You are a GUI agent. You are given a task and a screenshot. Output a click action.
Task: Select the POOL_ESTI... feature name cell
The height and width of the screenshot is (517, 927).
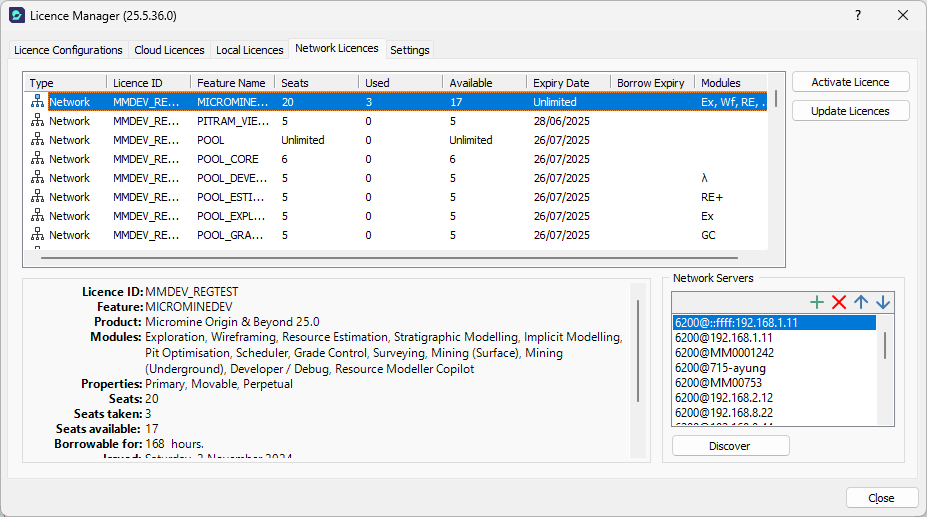[233, 196]
